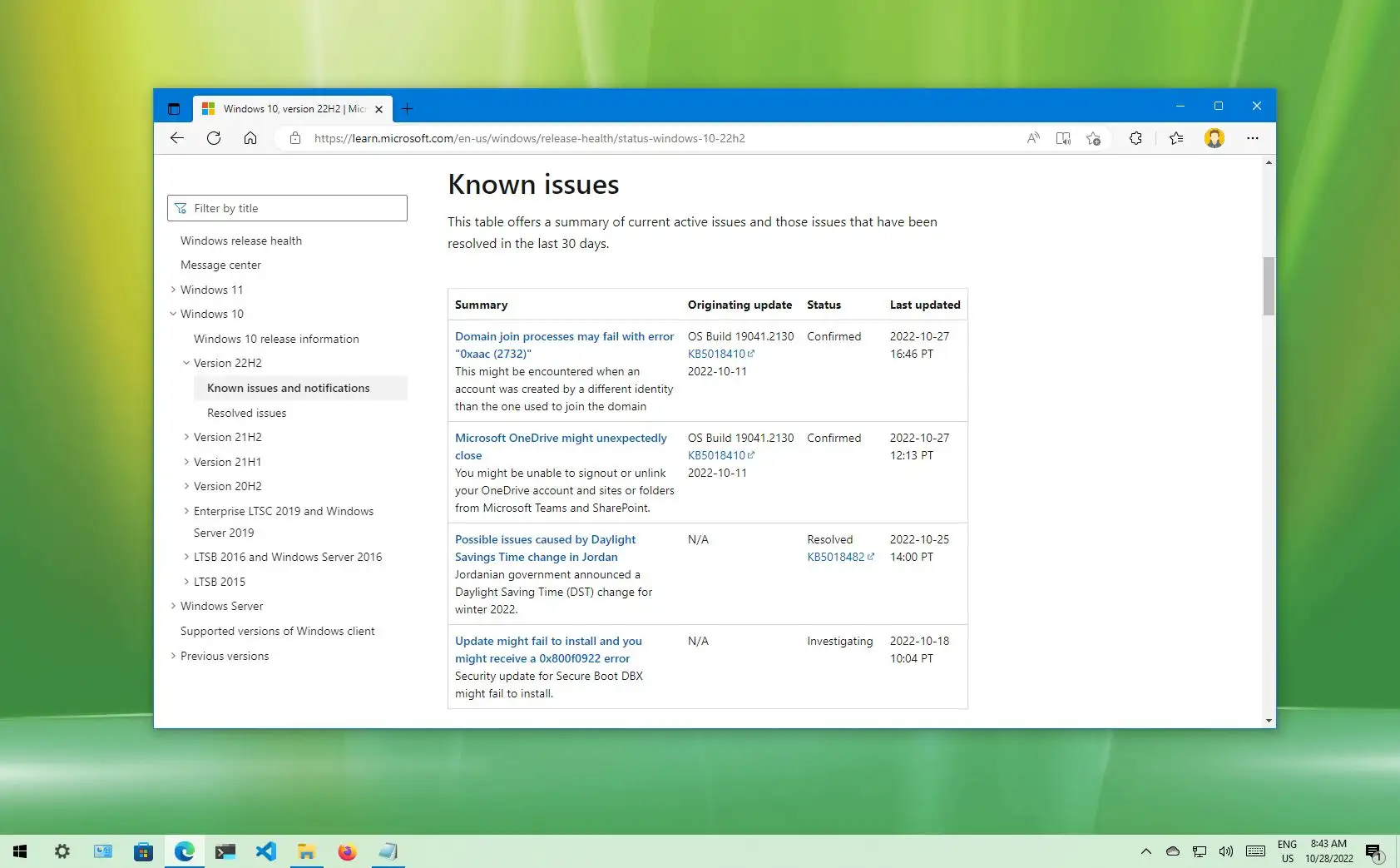Launch Firefox from the taskbar
The height and width of the screenshot is (868, 1400).
[347, 851]
